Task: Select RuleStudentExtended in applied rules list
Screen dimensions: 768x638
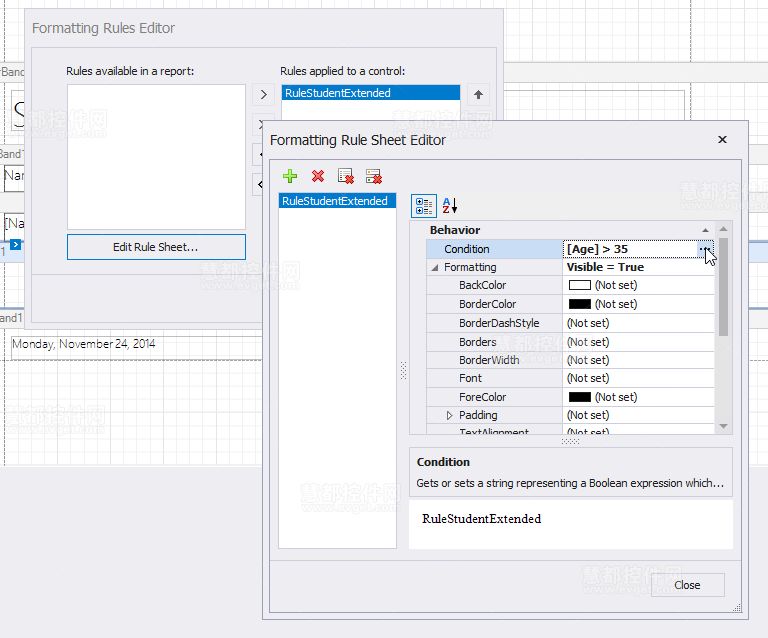Action: pos(371,93)
